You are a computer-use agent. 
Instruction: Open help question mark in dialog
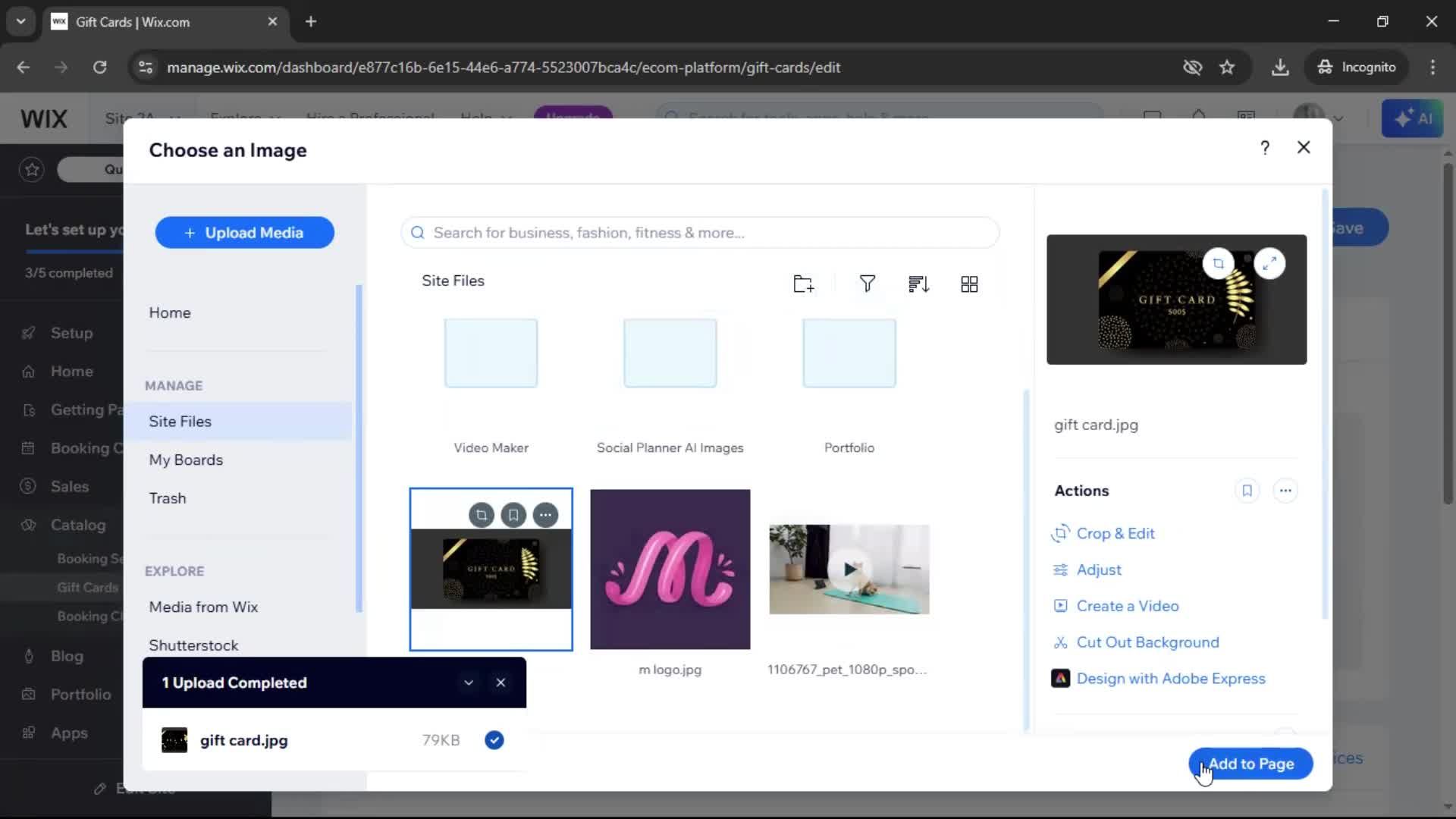point(1264,148)
